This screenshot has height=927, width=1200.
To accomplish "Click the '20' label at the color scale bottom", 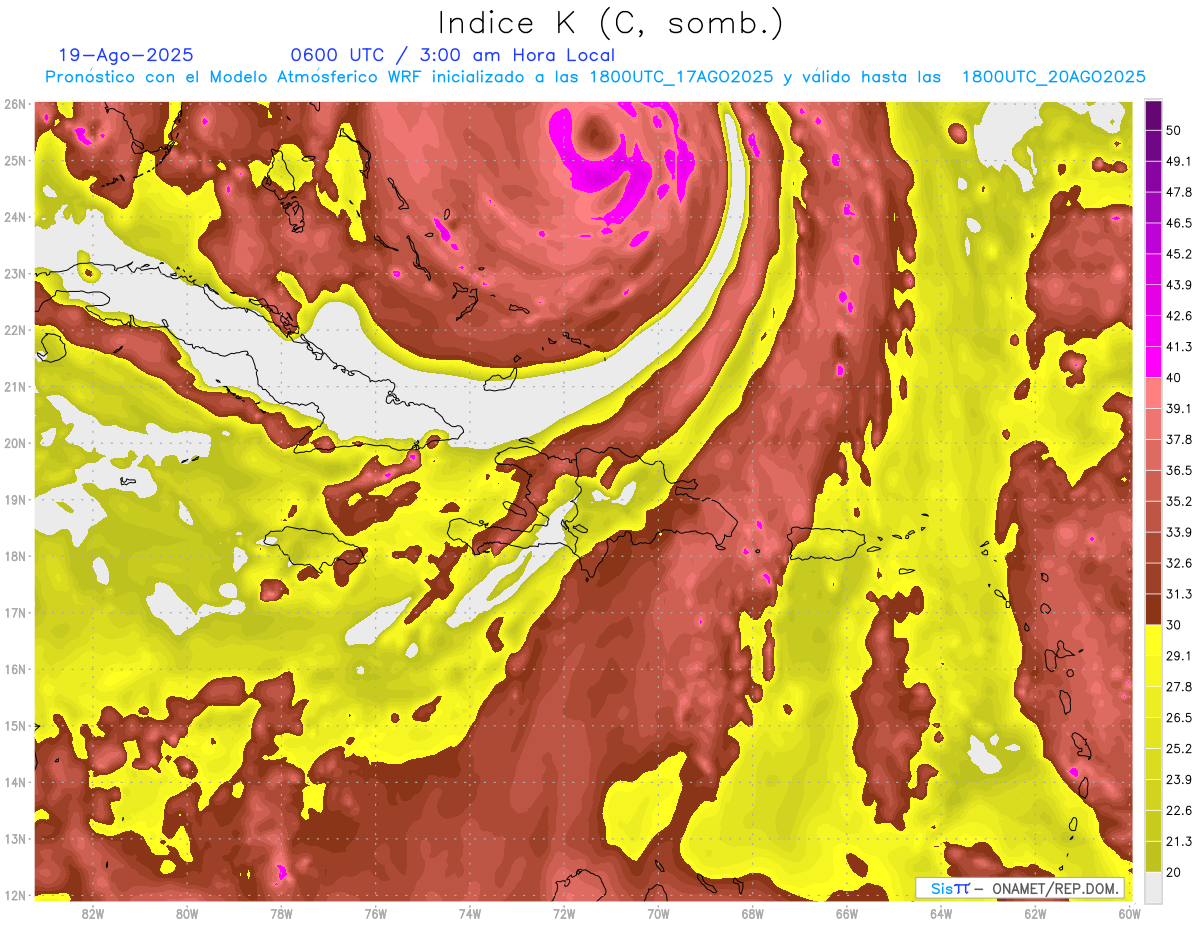I will click(x=1174, y=871).
